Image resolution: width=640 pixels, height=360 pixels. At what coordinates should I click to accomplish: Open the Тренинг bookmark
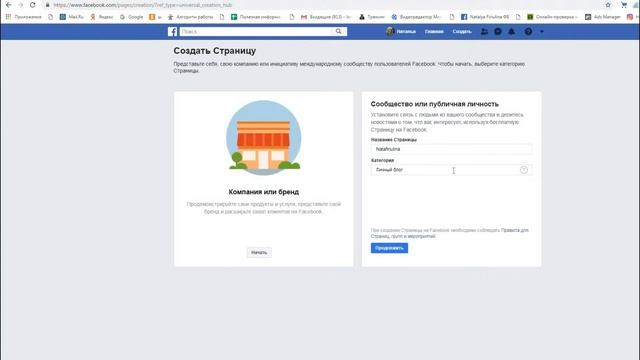pyautogui.click(x=372, y=17)
